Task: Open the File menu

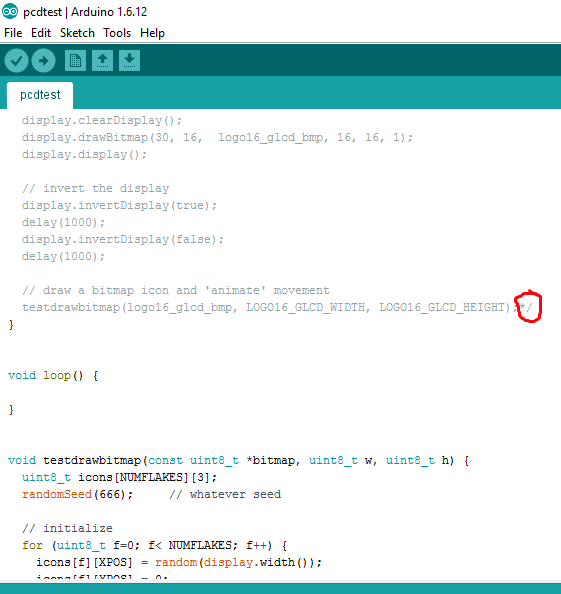Action: point(13,33)
